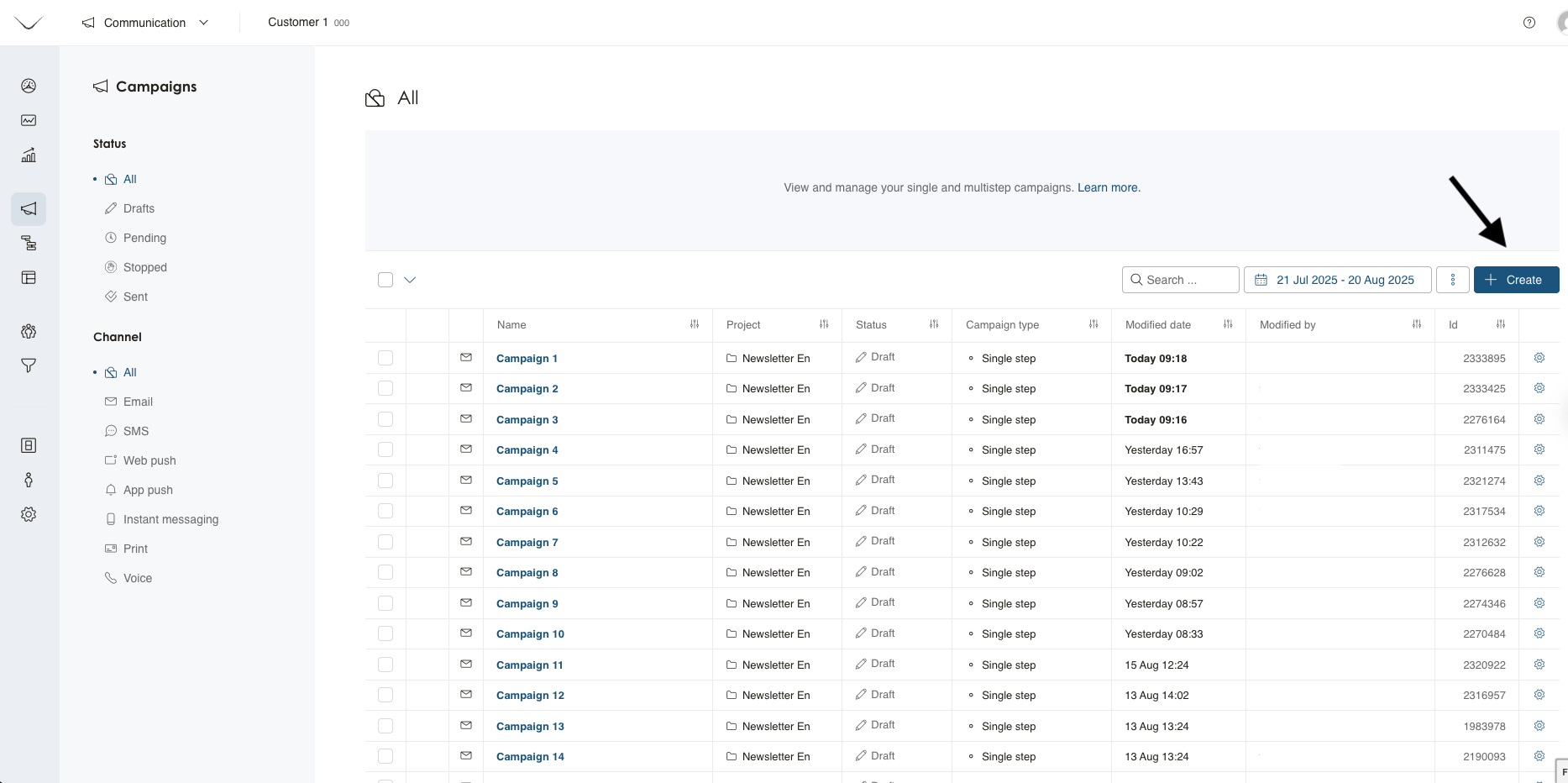Click the Name column sort icon

pyautogui.click(x=695, y=324)
